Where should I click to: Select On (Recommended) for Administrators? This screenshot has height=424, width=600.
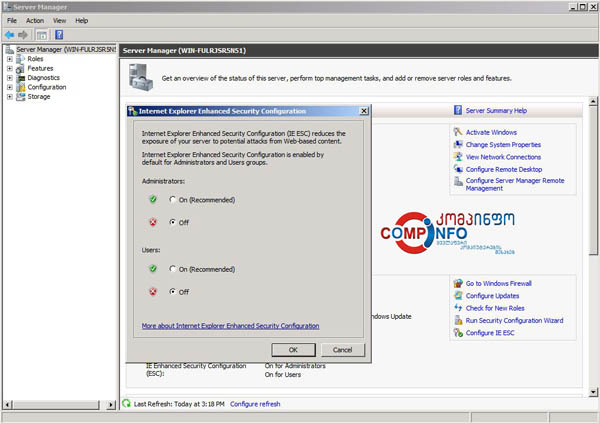pyautogui.click(x=173, y=199)
